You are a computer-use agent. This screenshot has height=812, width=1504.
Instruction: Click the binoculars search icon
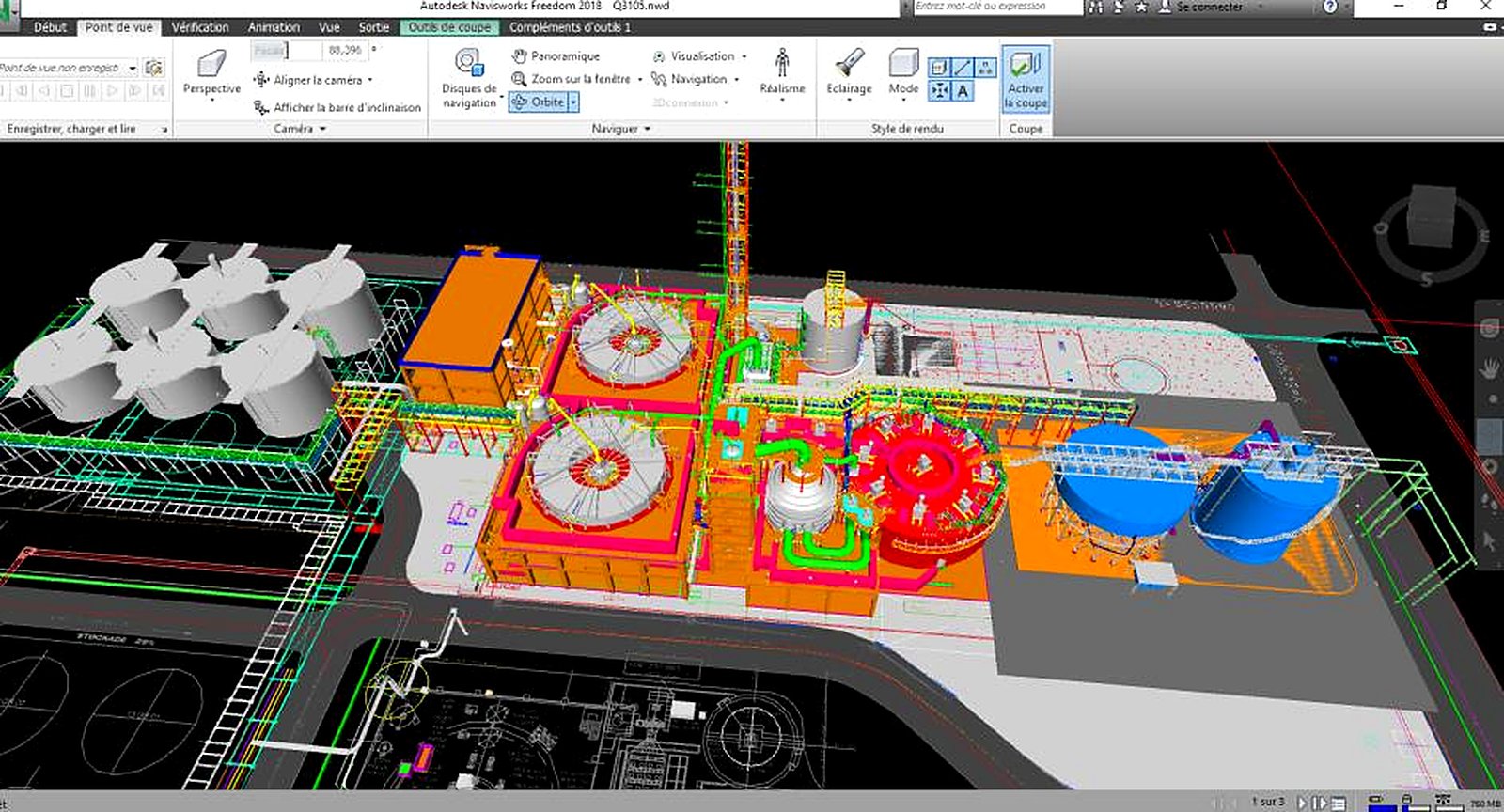pyautogui.click(x=1096, y=7)
